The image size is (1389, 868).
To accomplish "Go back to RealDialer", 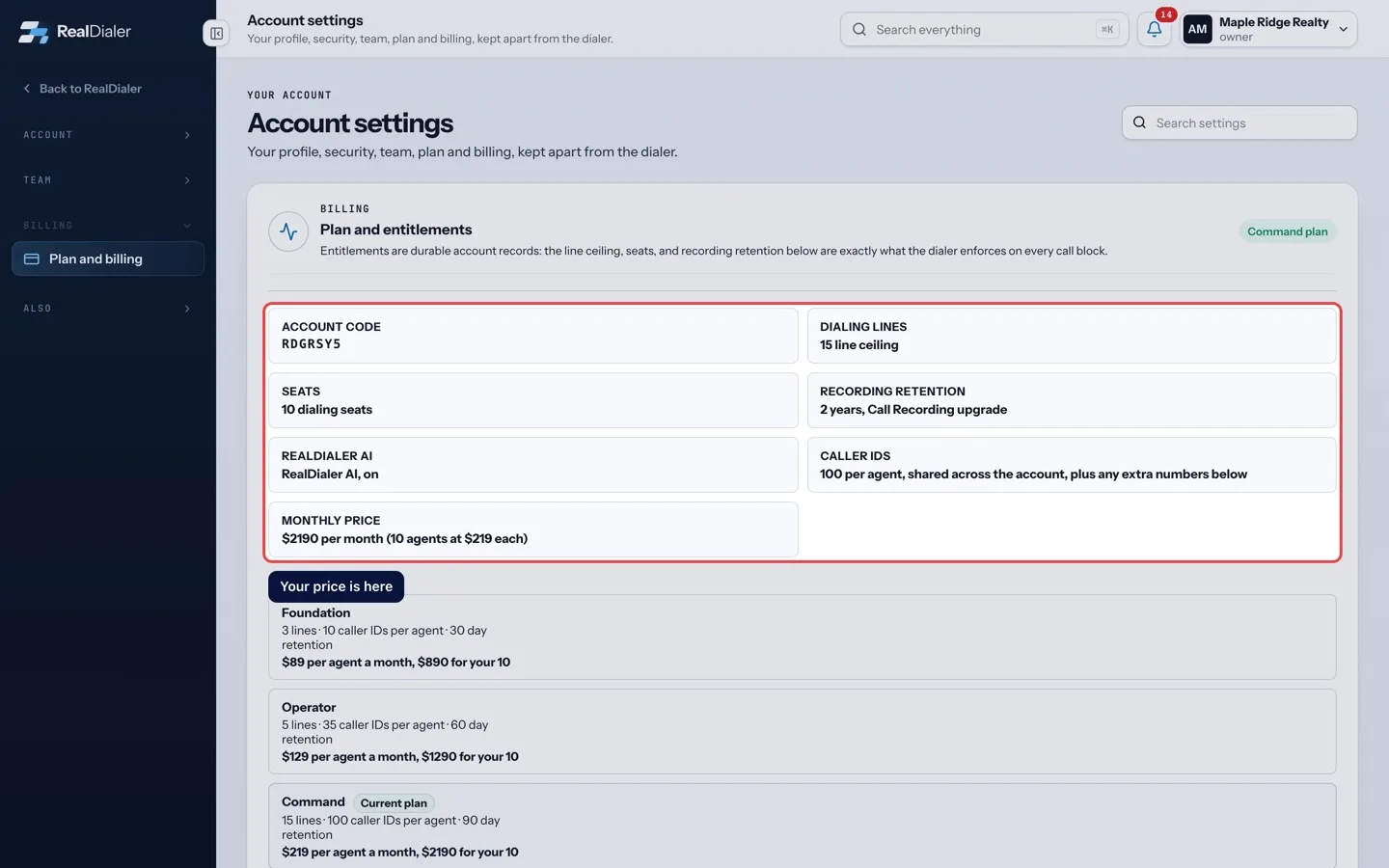I will coord(82,89).
